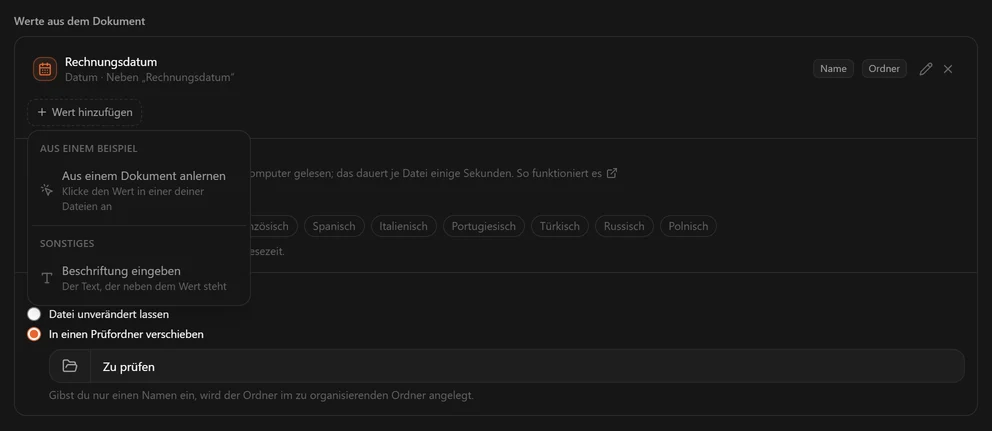Click the Name tag button
Image resolution: width=992 pixels, height=431 pixels.
[833, 68]
